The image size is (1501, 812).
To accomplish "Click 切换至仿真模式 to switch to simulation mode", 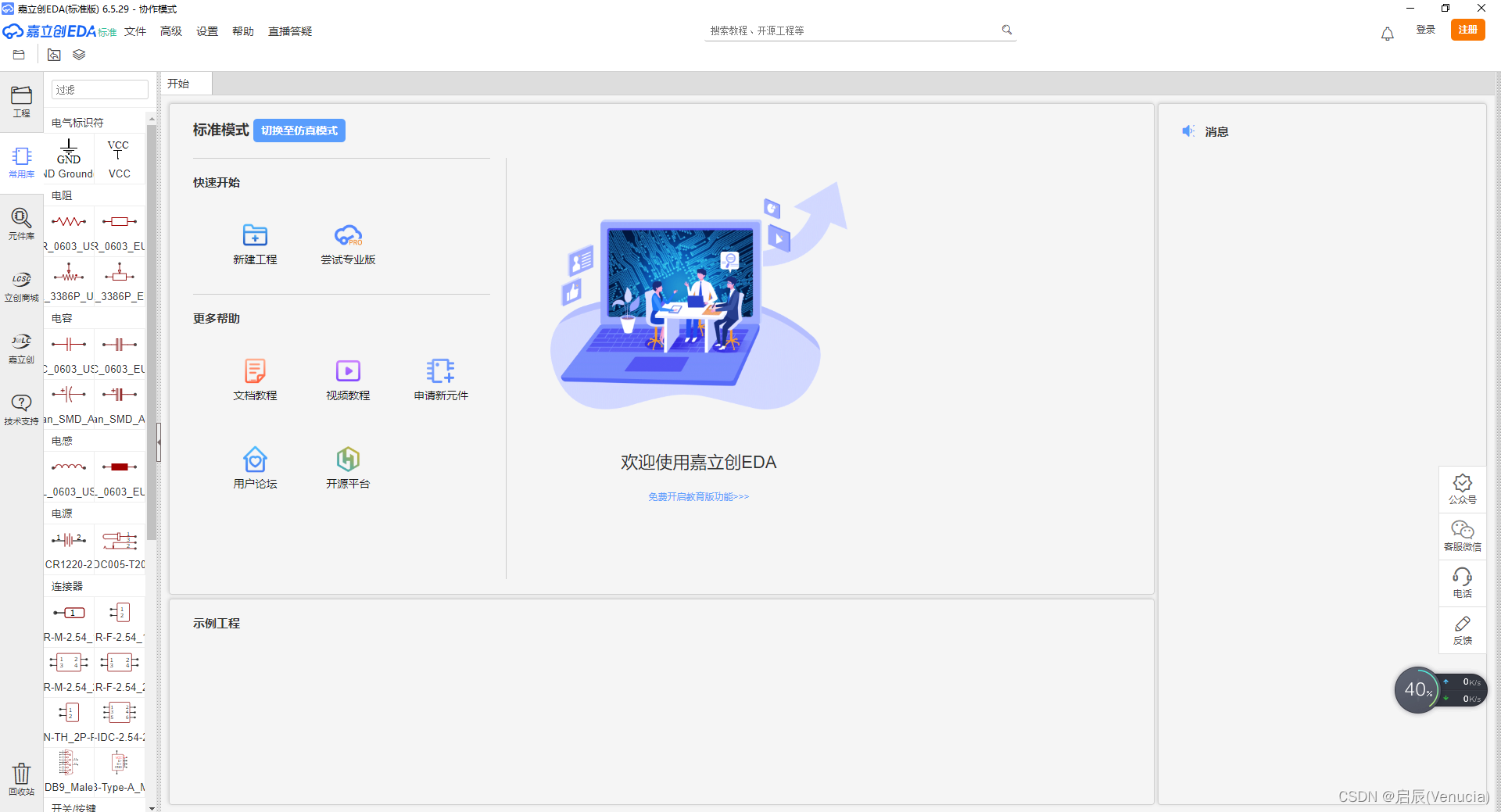I will [299, 131].
